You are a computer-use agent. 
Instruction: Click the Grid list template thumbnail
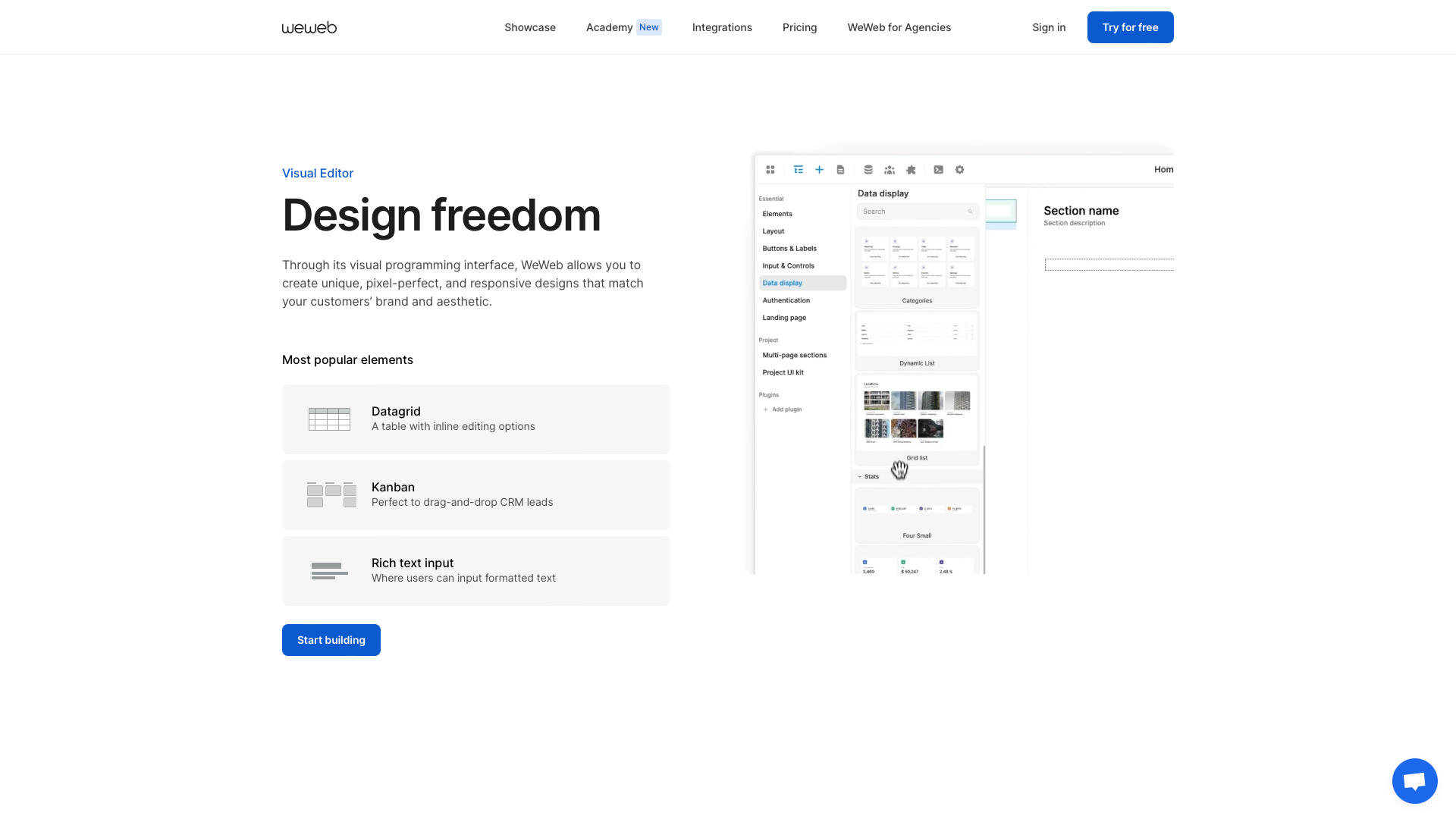click(917, 419)
